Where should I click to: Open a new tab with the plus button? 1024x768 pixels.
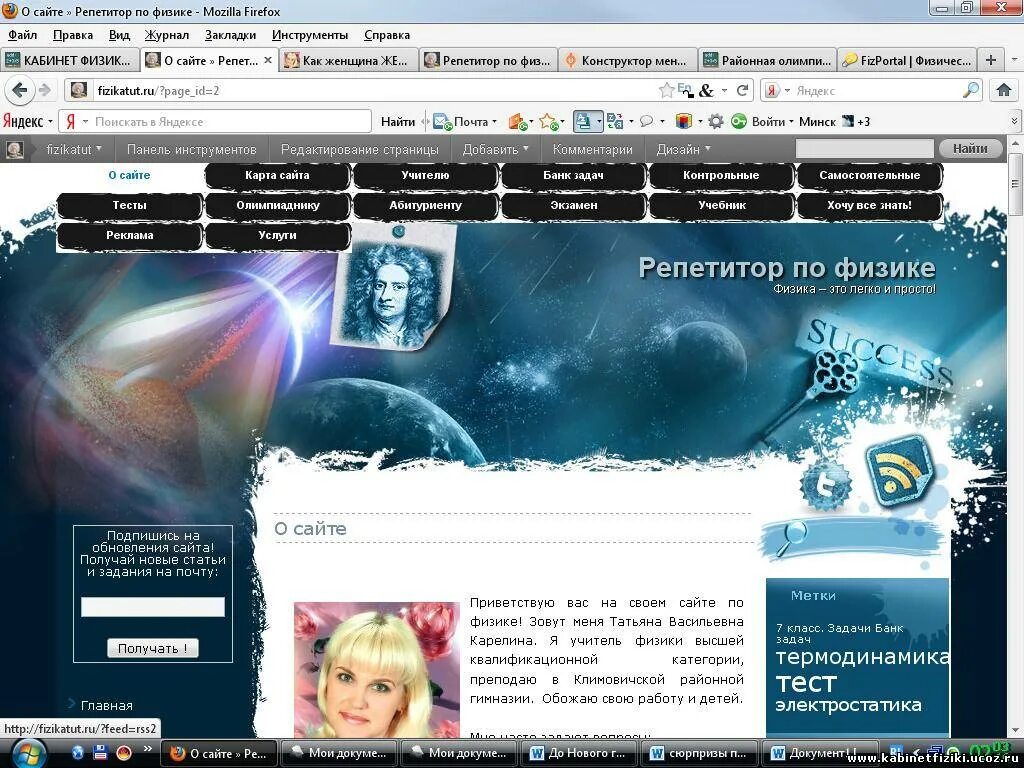991,60
